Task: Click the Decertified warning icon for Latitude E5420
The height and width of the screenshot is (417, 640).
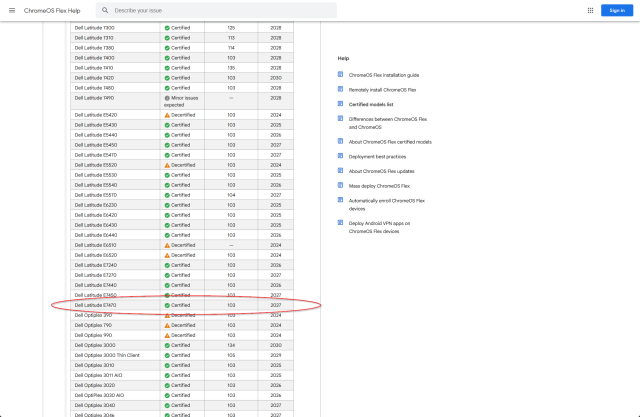Action: pos(167,115)
